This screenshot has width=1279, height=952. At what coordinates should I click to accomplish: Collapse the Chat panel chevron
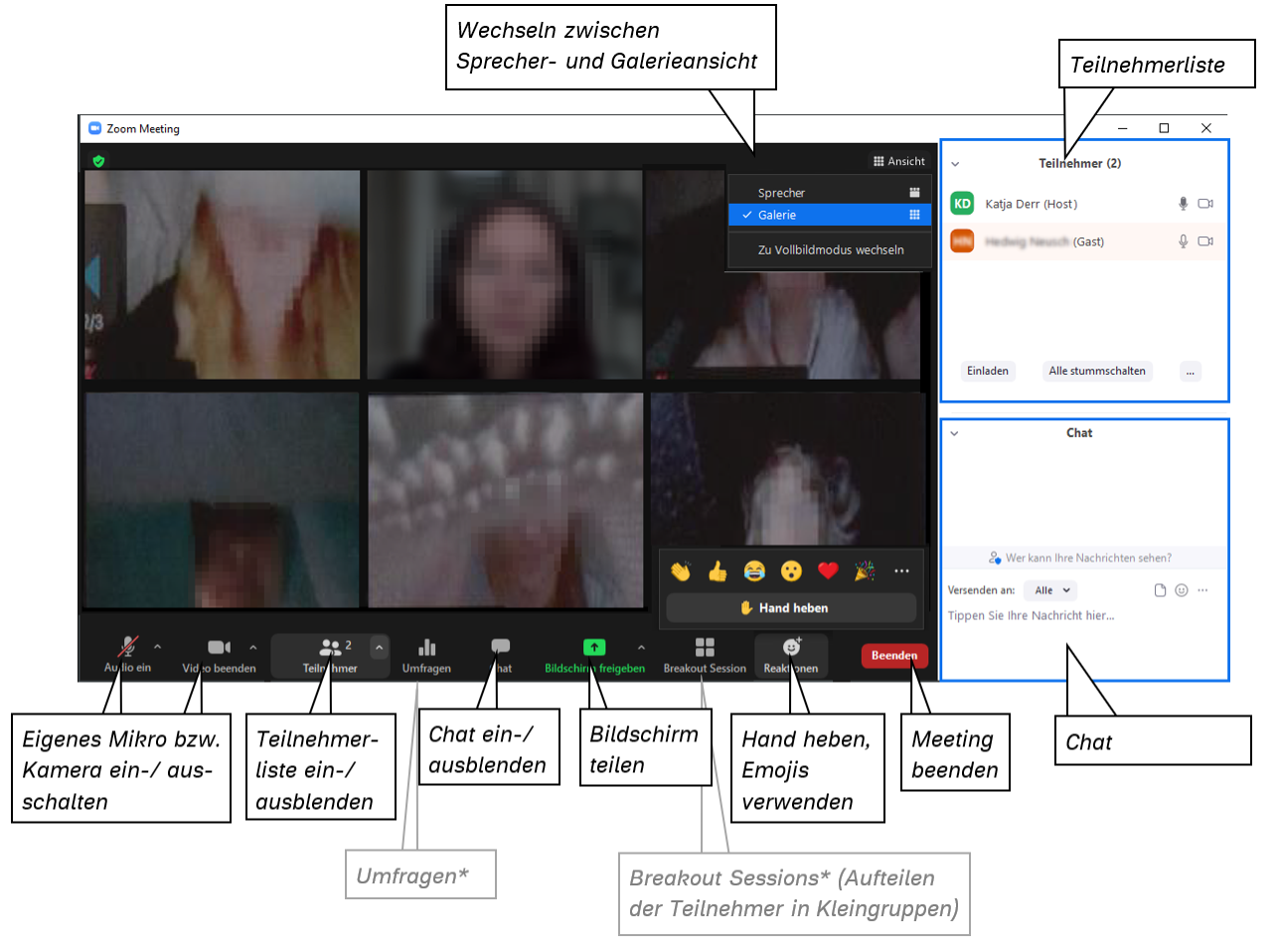pyautogui.click(x=954, y=433)
